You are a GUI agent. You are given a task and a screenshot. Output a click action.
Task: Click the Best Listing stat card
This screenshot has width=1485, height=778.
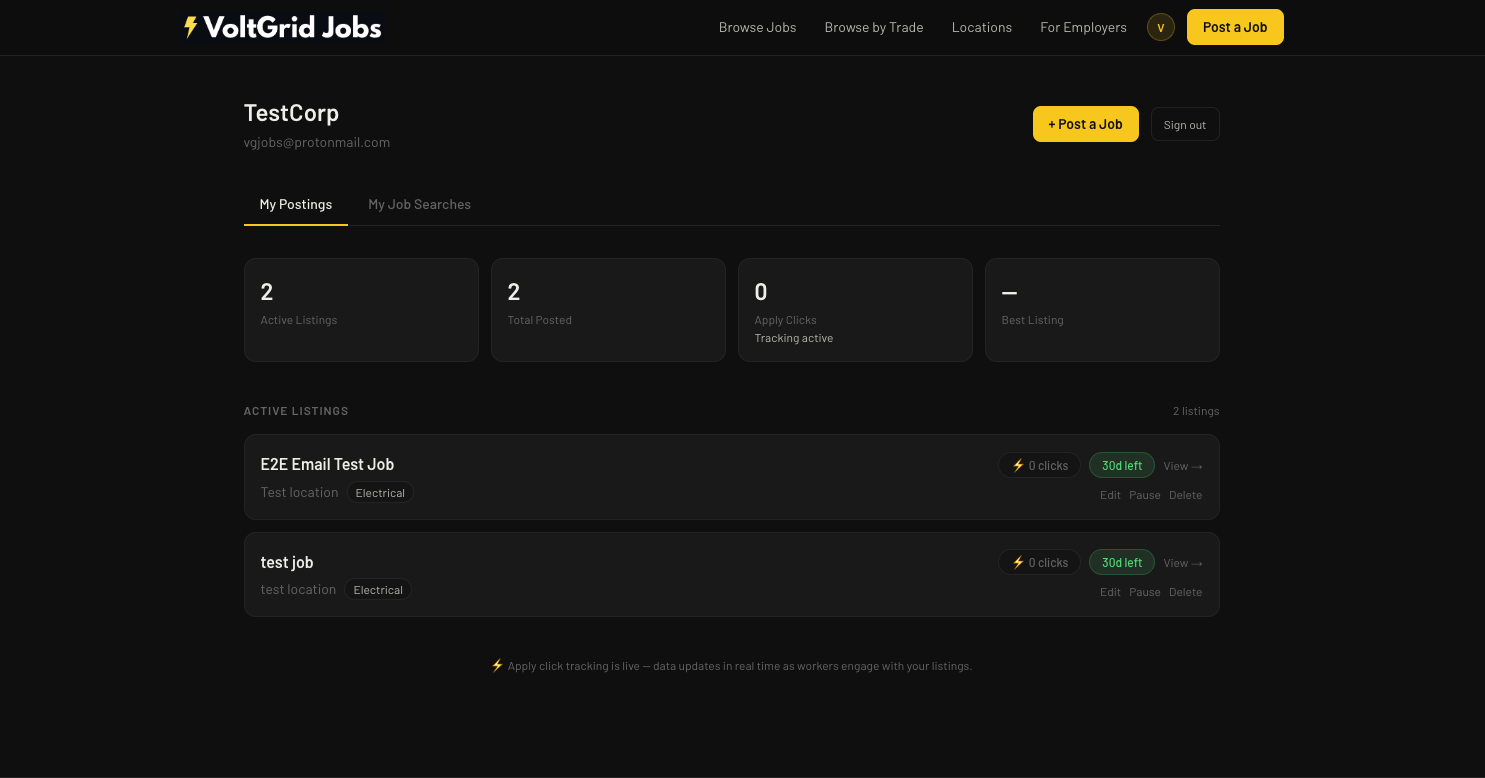[1102, 310]
